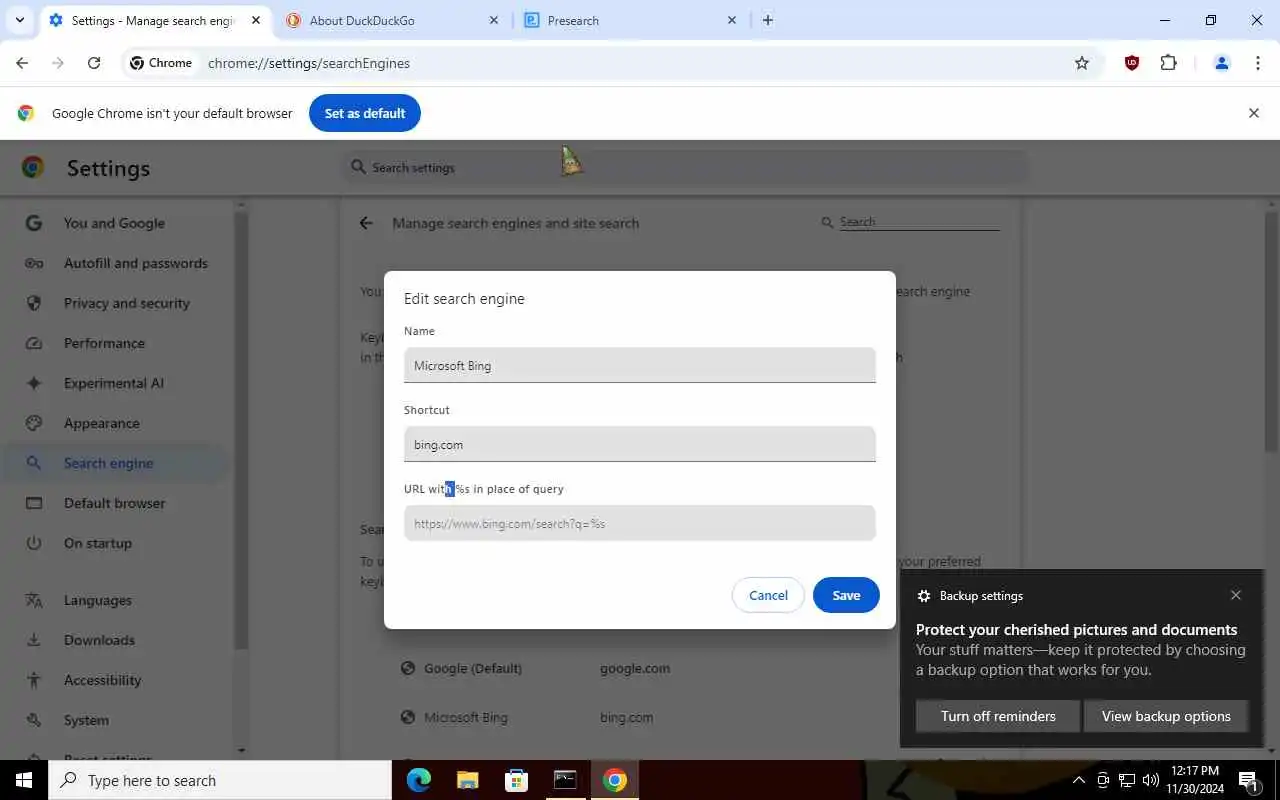Select the Settings - Manage search engines tab
1280x800 pixels.
point(156,20)
